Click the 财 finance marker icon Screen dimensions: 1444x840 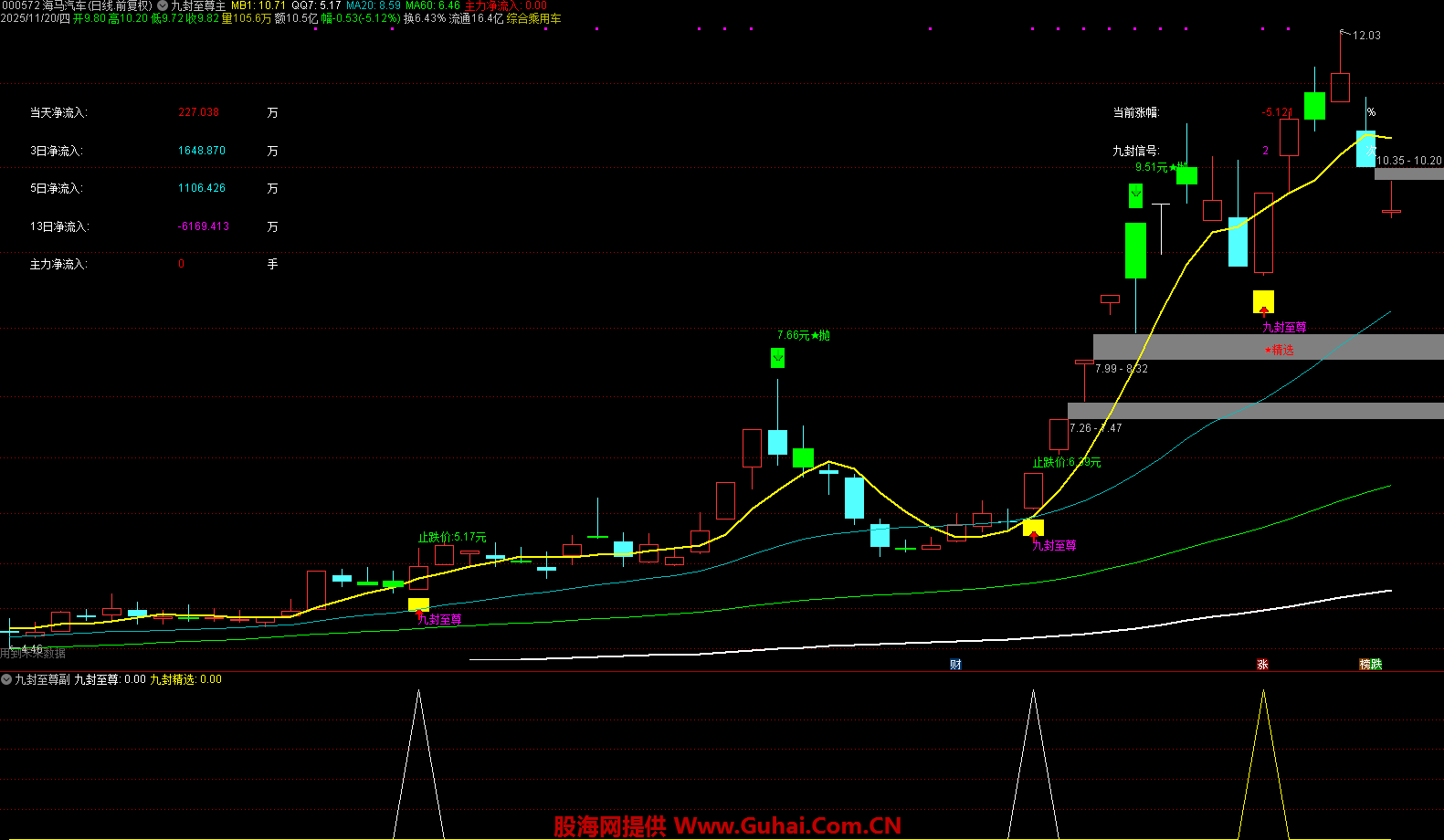[955, 664]
